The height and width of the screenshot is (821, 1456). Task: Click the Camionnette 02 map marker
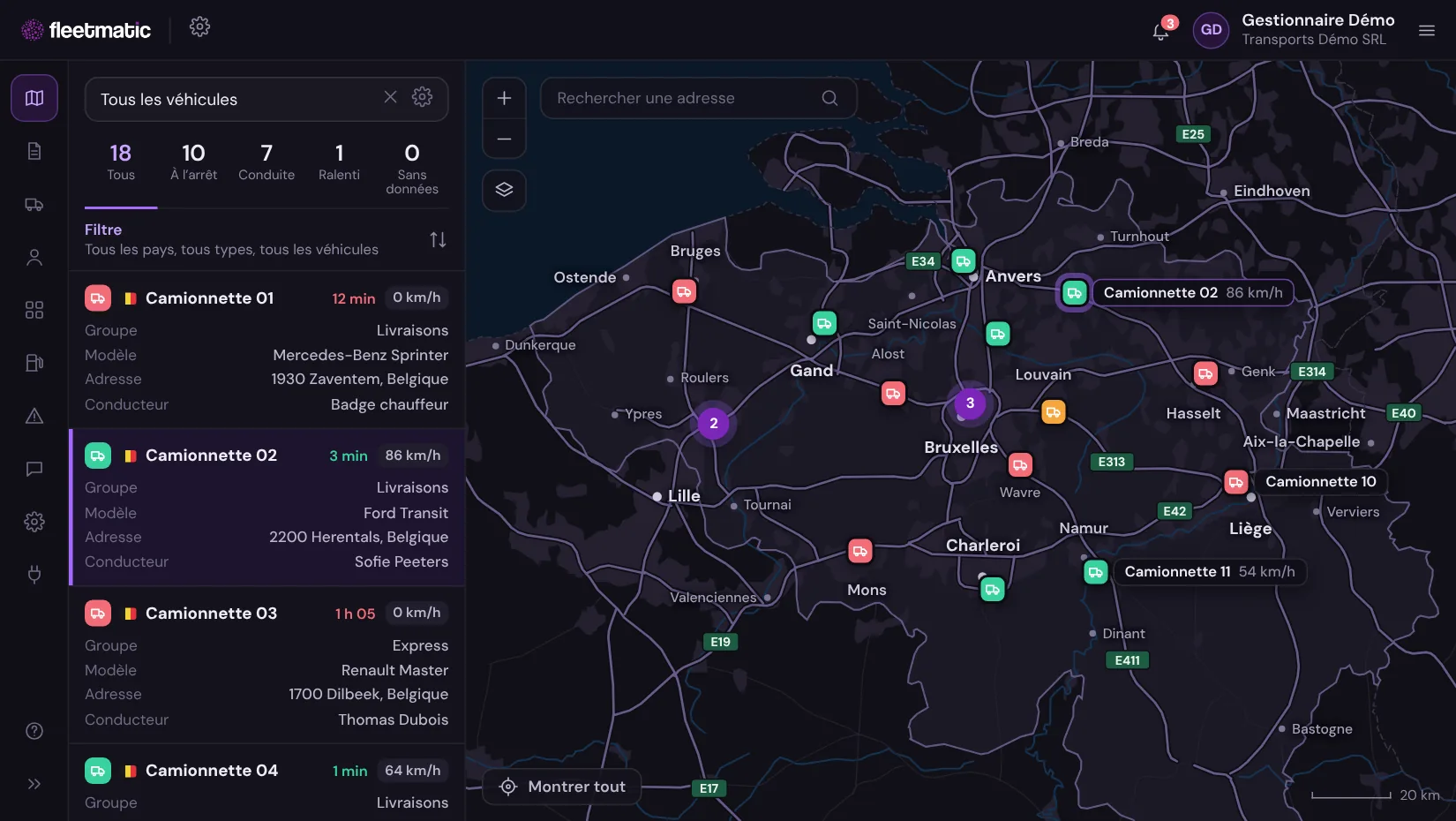pyautogui.click(x=1074, y=293)
